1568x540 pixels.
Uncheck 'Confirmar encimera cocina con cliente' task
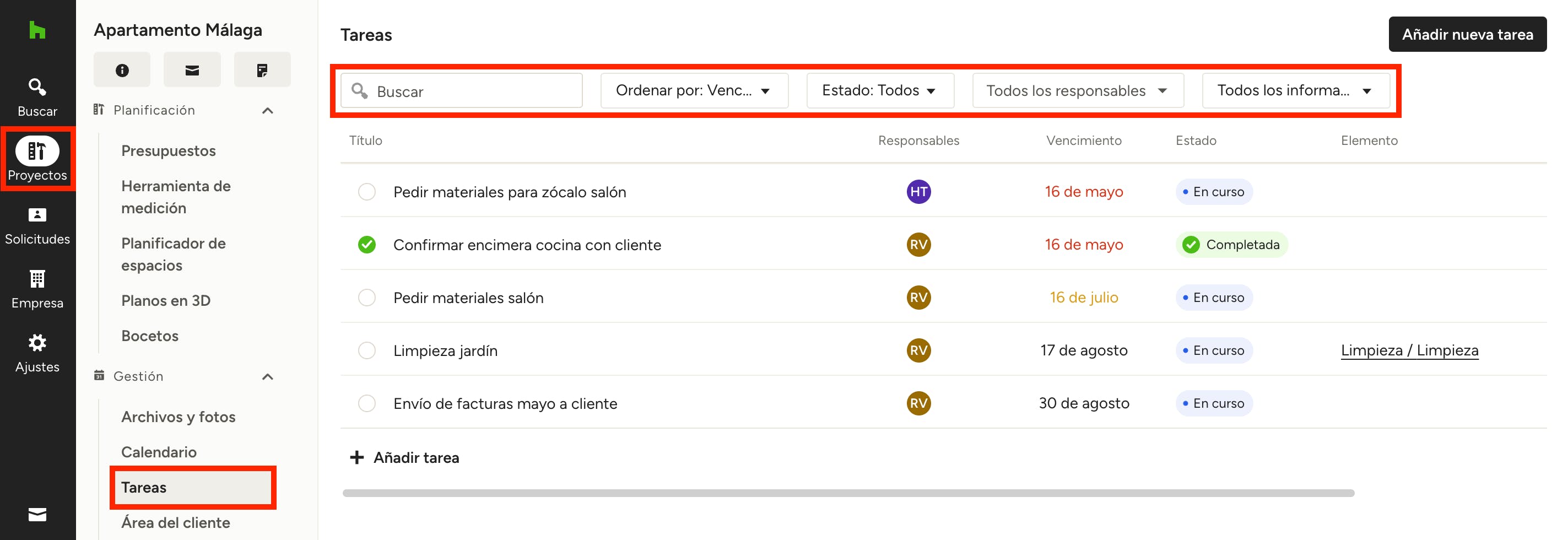[366, 245]
